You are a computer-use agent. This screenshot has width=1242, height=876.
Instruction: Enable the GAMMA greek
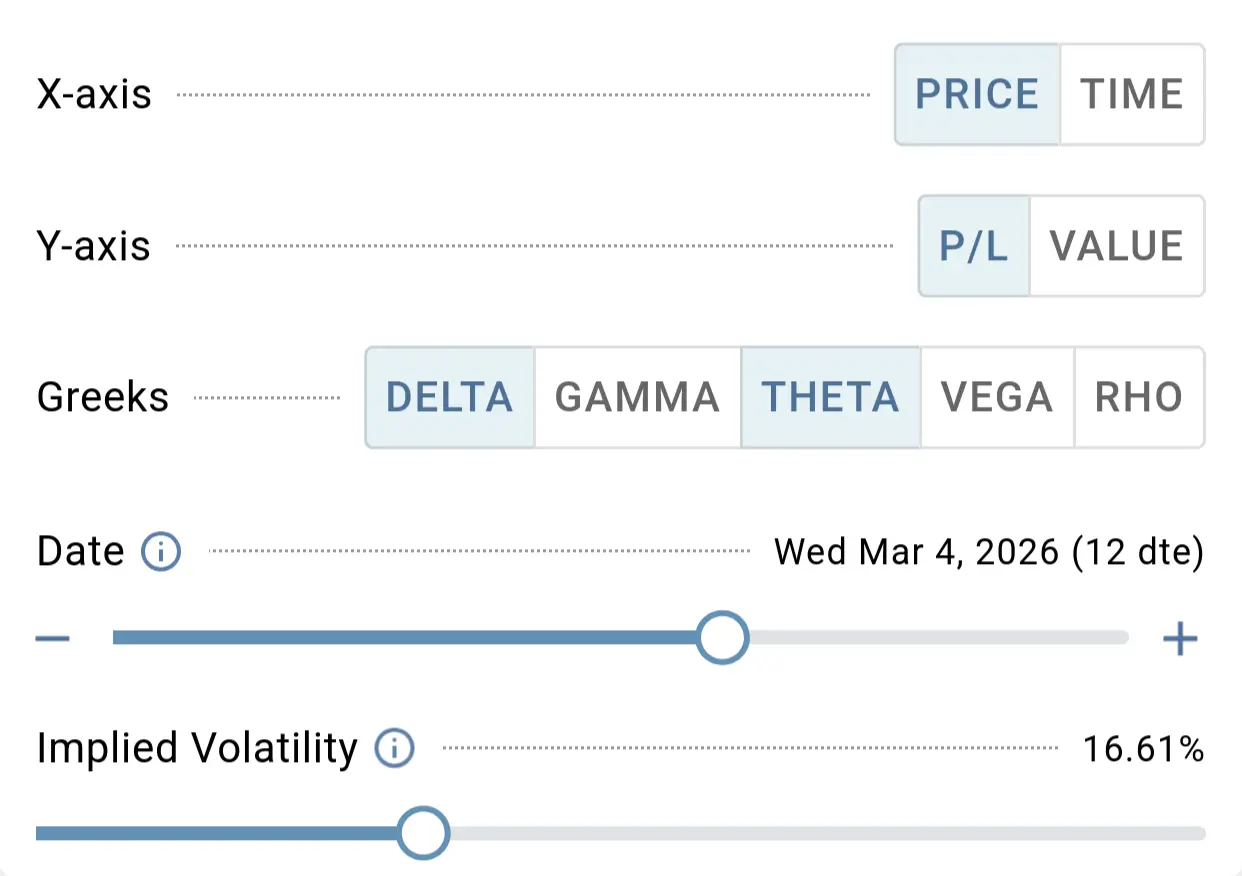(x=637, y=397)
